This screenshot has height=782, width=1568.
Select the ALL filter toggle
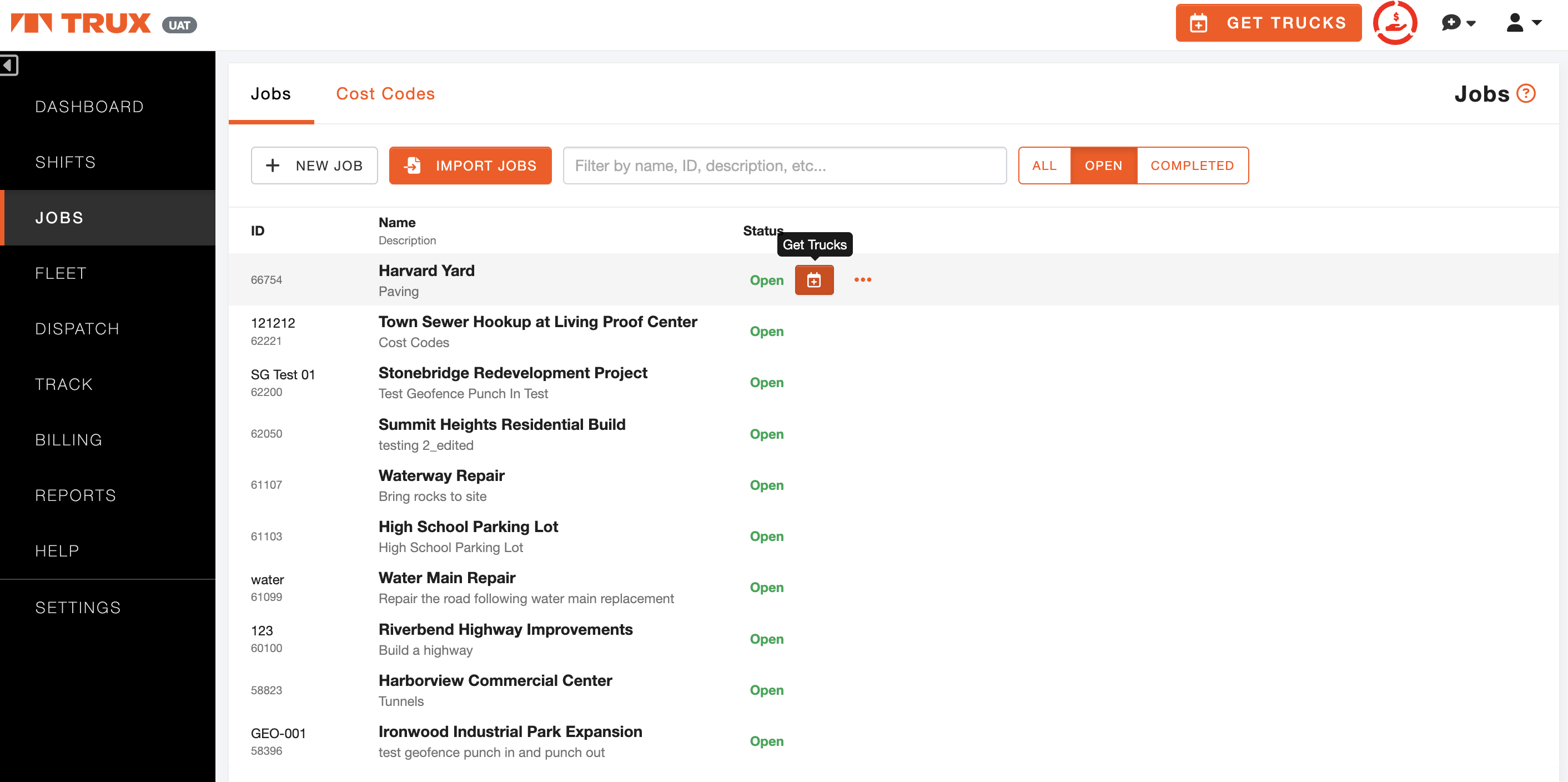click(x=1044, y=166)
